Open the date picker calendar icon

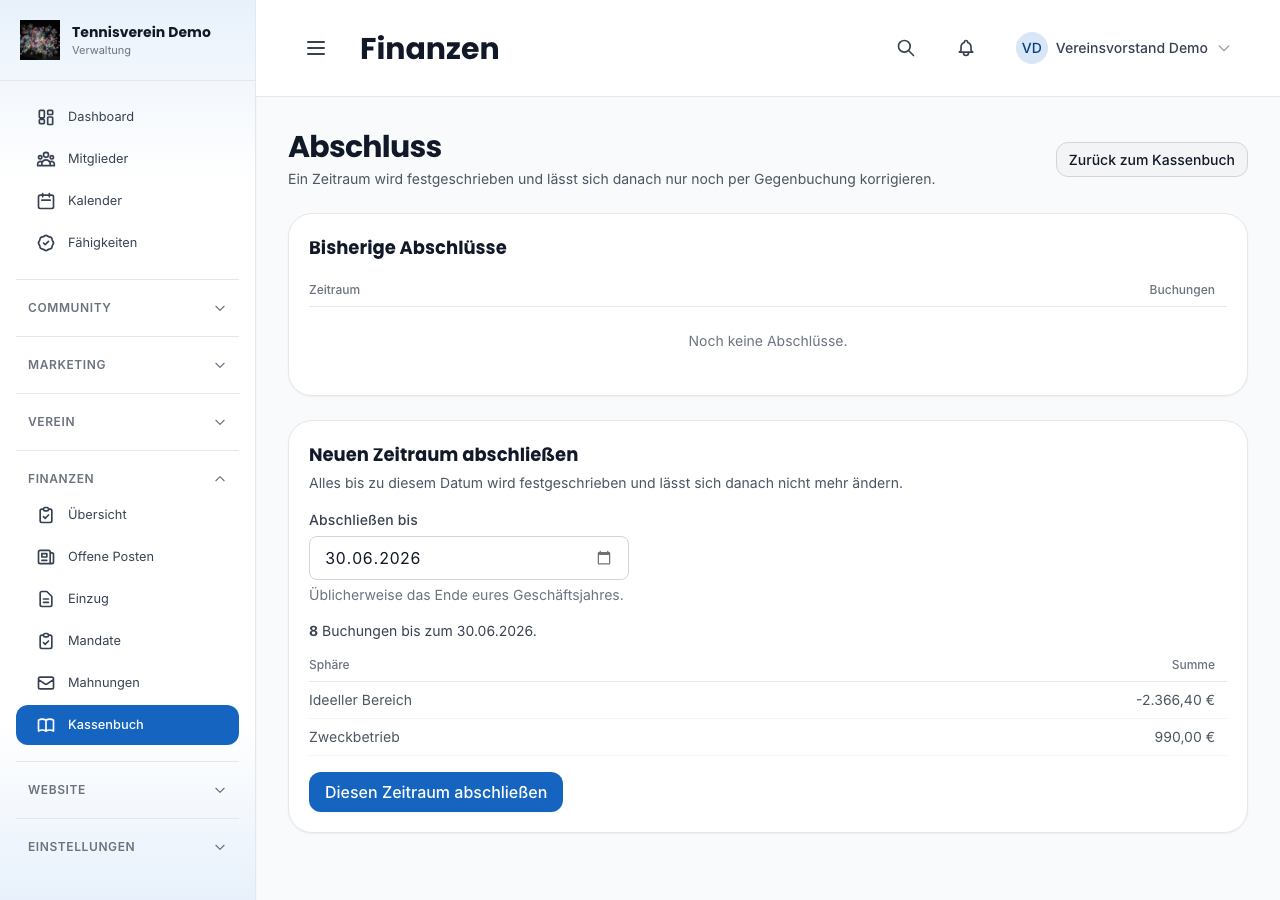(x=604, y=558)
